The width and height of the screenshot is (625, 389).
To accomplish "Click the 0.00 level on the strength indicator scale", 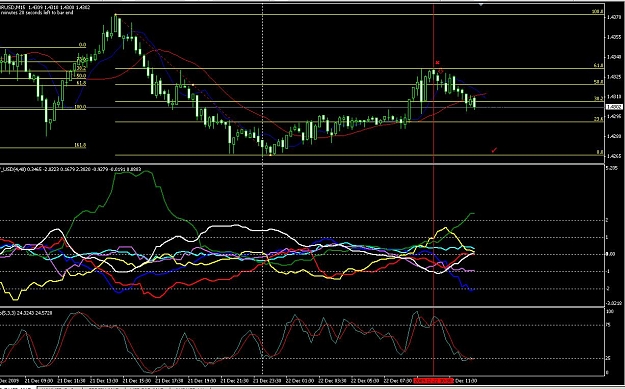I will coord(610,254).
